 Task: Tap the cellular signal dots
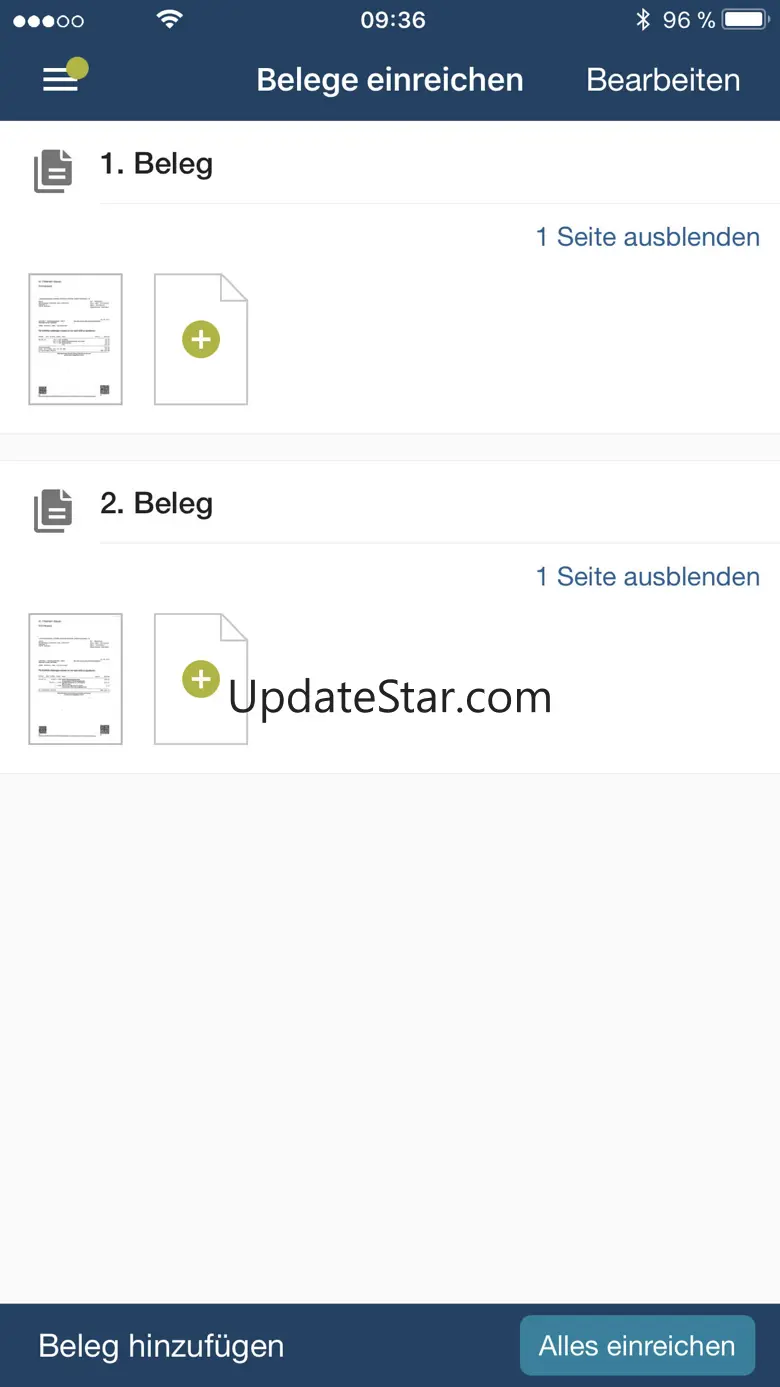point(48,21)
